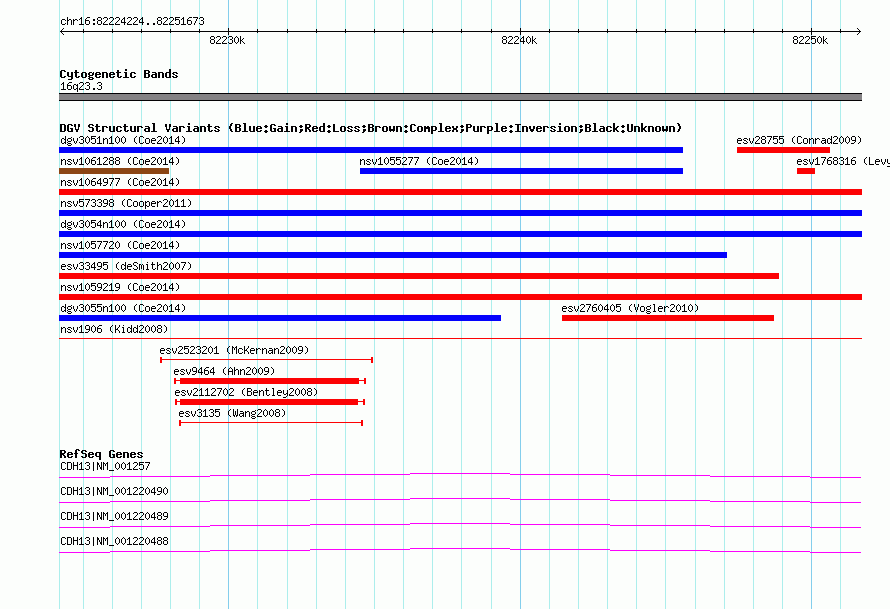This screenshot has height=609, width=890.
Task: Click the esv9464 (Ahn2009) label
Action: pos(224,371)
